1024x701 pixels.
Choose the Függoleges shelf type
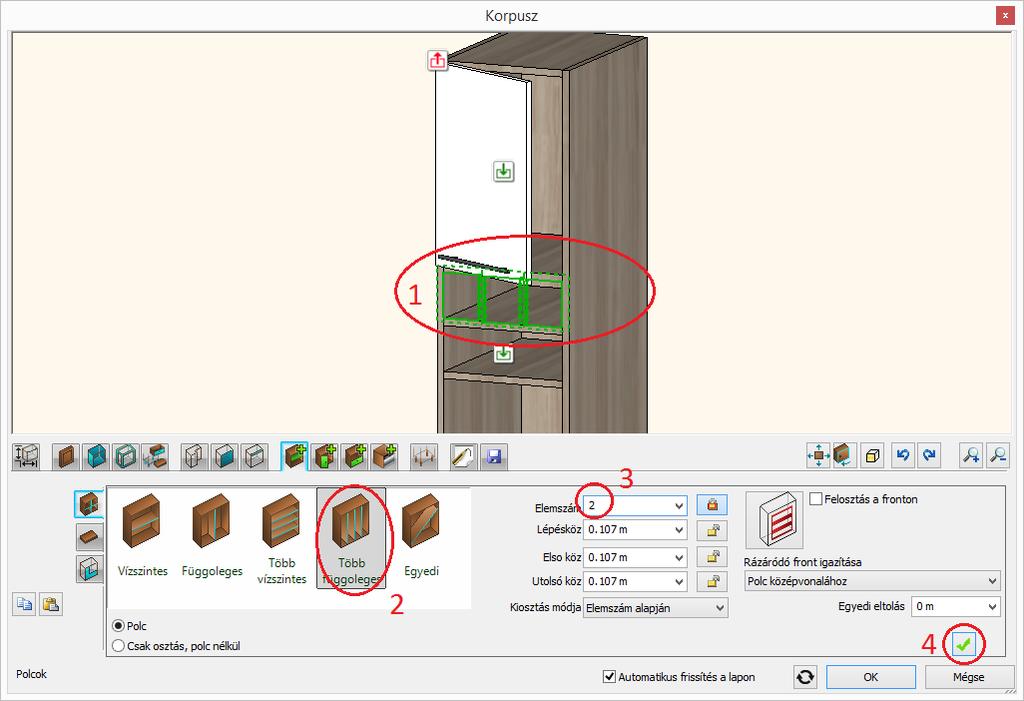212,538
